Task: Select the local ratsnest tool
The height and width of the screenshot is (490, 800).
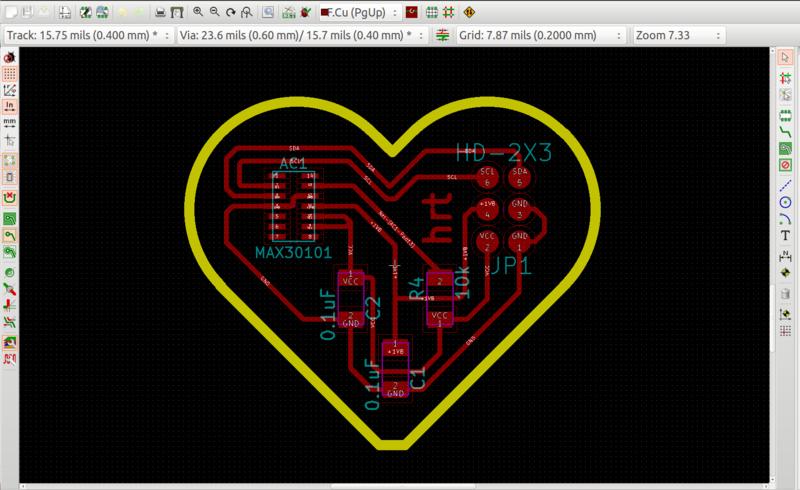Action: tap(786, 94)
